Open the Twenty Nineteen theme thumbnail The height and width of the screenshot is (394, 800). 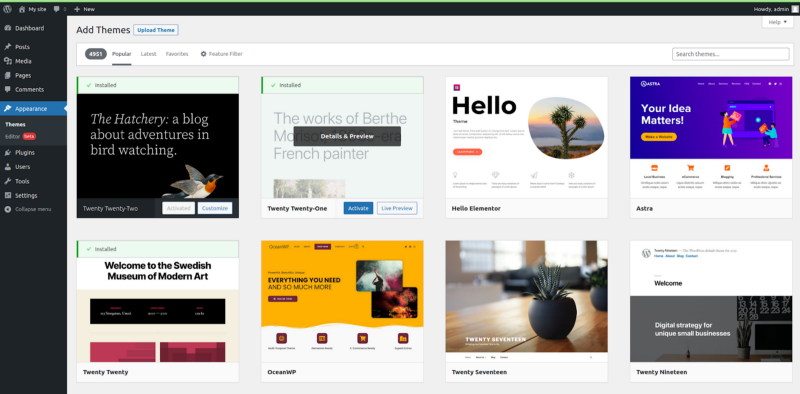(x=711, y=301)
